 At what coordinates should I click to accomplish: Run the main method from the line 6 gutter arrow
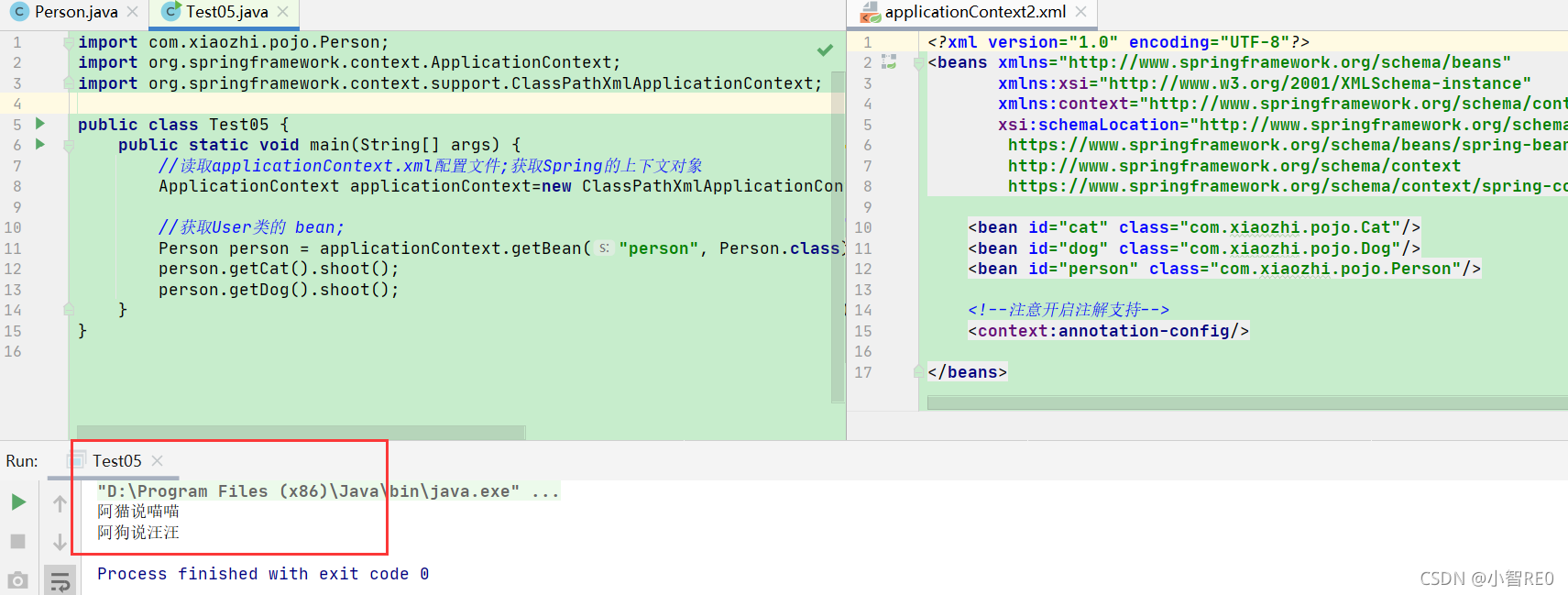[39, 144]
